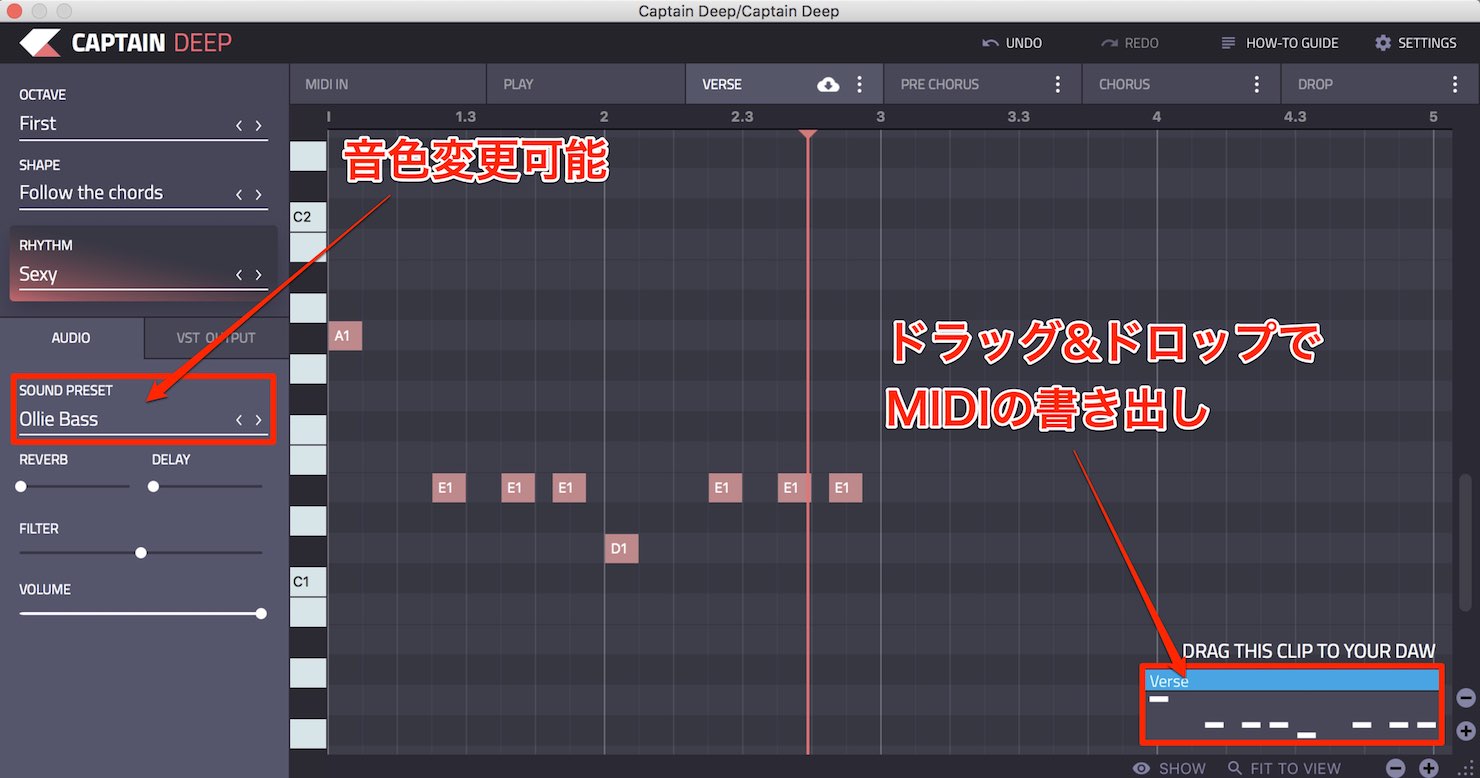Select next Shape with right arrow
Screen dimensions: 1480x778
259,194
